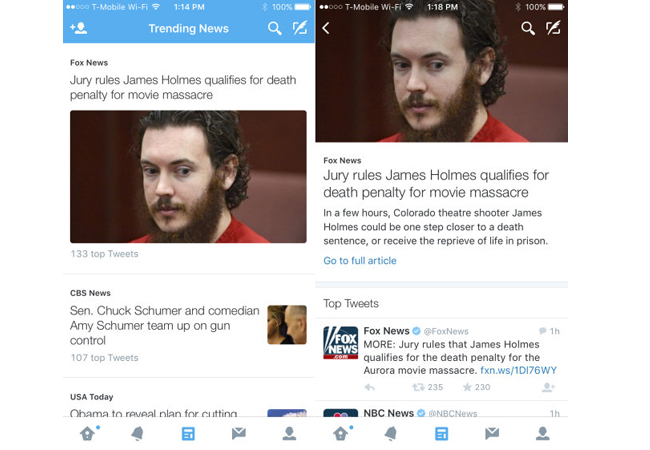Image resolution: width=650 pixels, height=450 pixels.
Task: Open the James Holmes headline in Trending list
Action: tap(183, 87)
